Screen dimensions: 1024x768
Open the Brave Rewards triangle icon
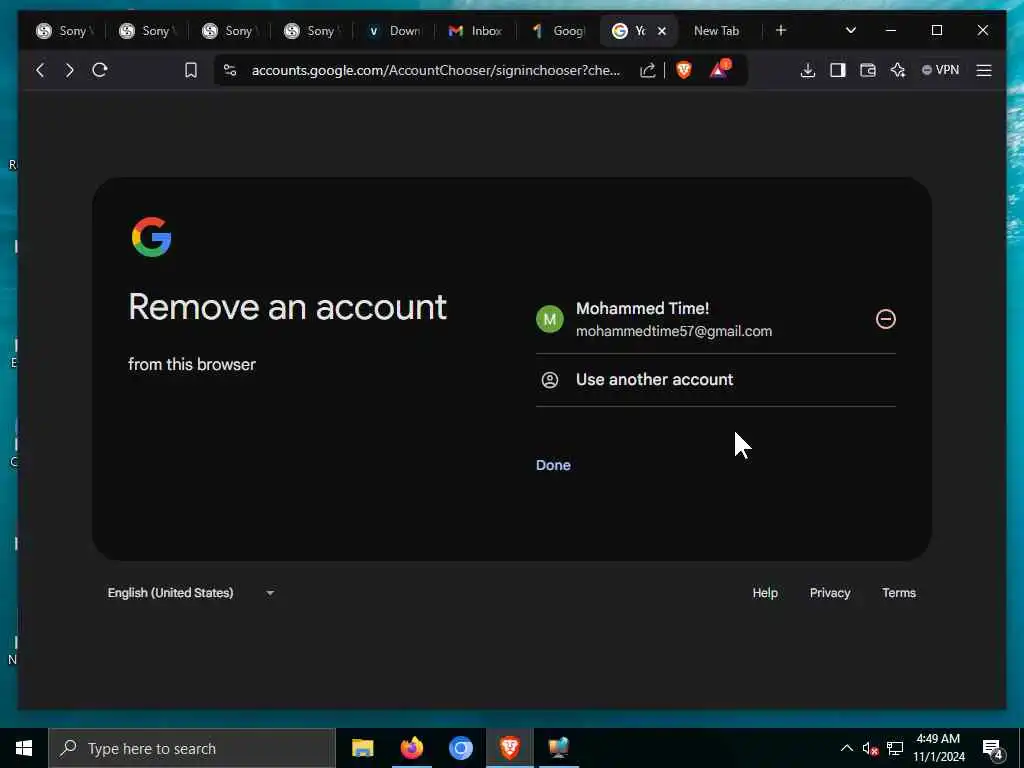(720, 69)
